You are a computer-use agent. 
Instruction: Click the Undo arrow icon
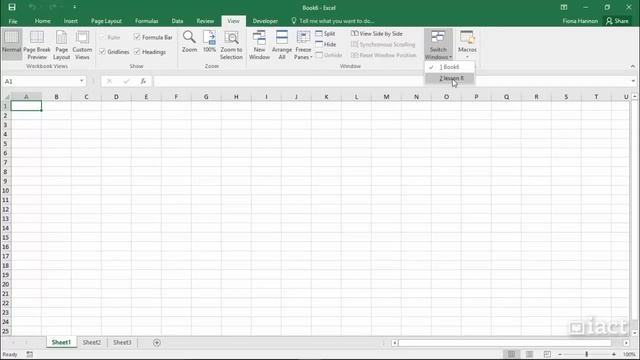[33, 7]
